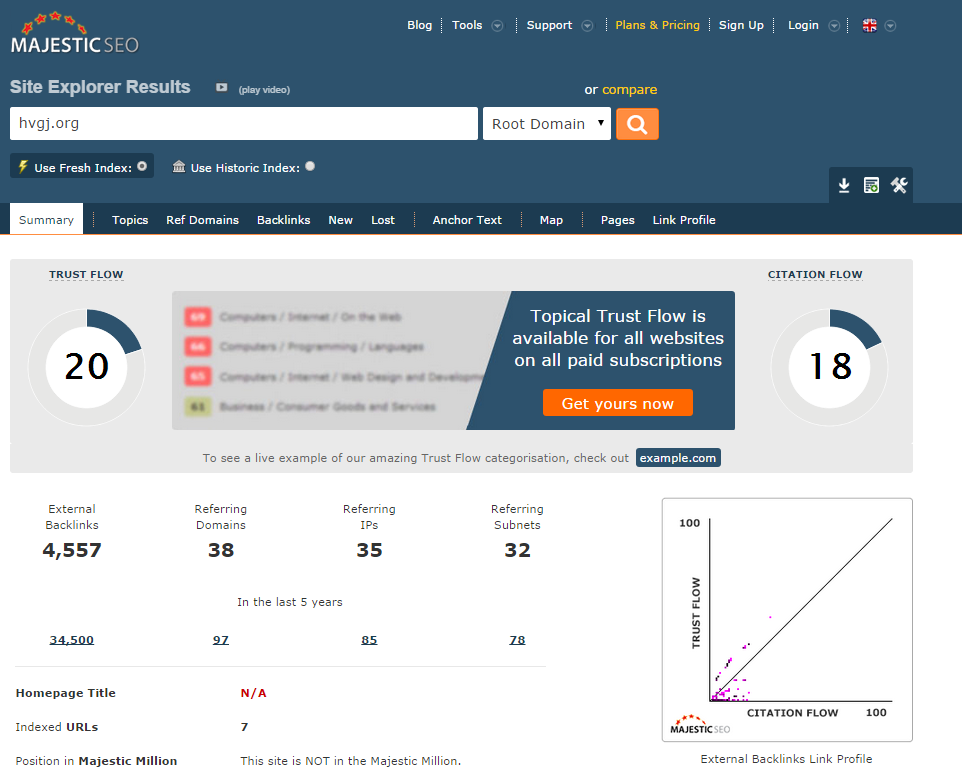The width and height of the screenshot is (962, 778).
Task: Click the (play video) text link
Action: click(264, 90)
